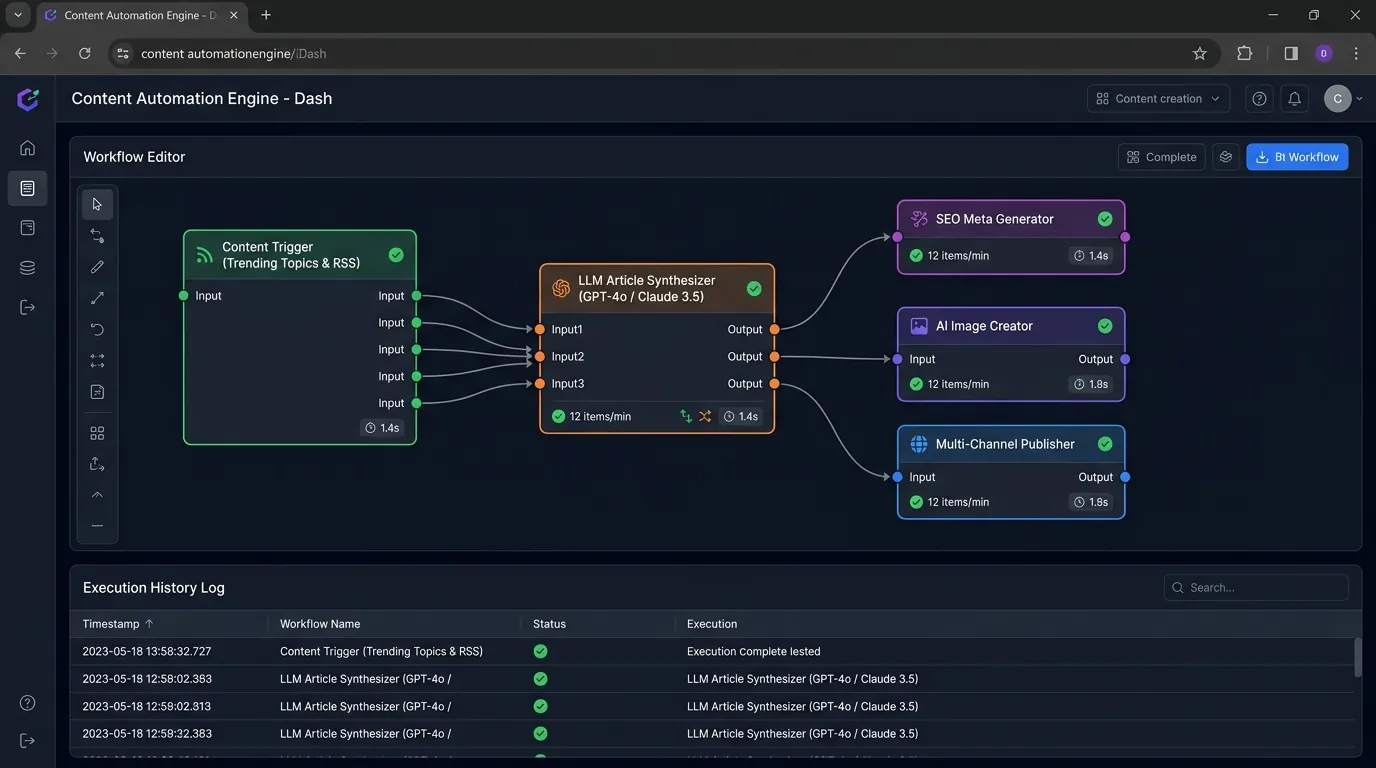
Task: Focus the Execution History search field
Action: coord(1256,588)
